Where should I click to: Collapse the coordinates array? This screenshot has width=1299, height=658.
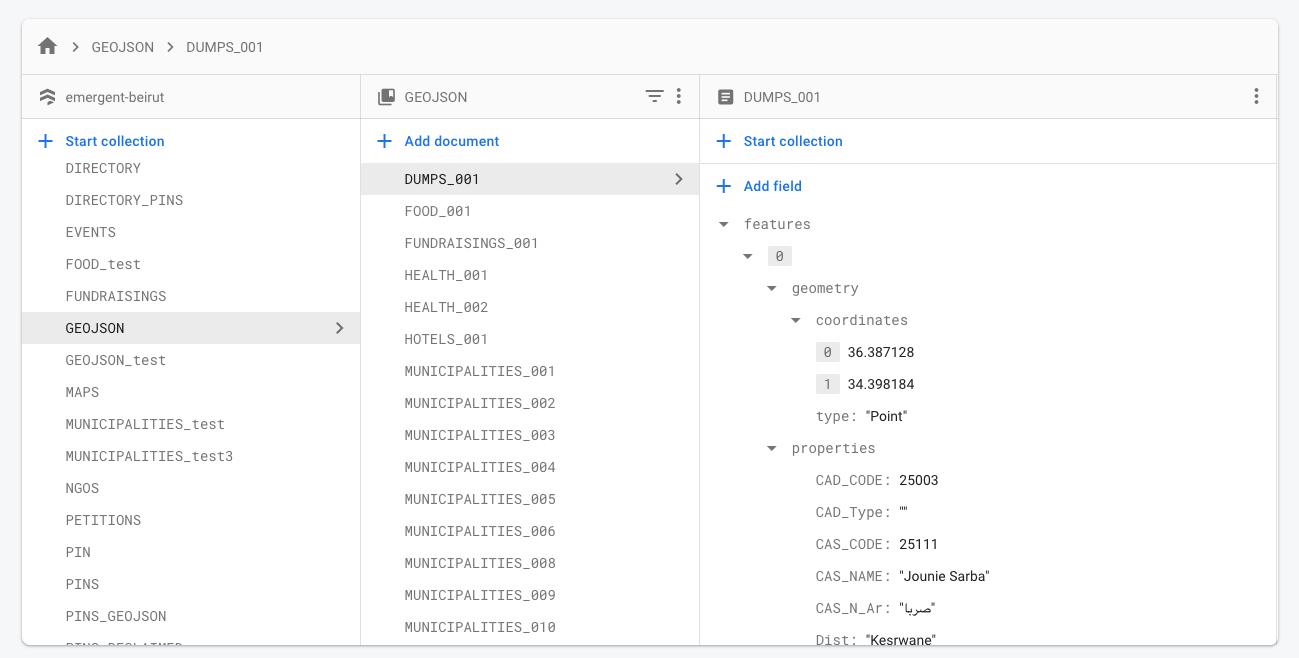pyautogui.click(x=796, y=320)
